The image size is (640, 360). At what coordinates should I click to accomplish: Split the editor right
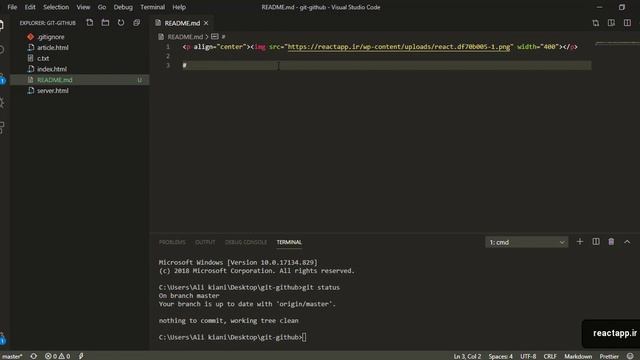pos(627,23)
